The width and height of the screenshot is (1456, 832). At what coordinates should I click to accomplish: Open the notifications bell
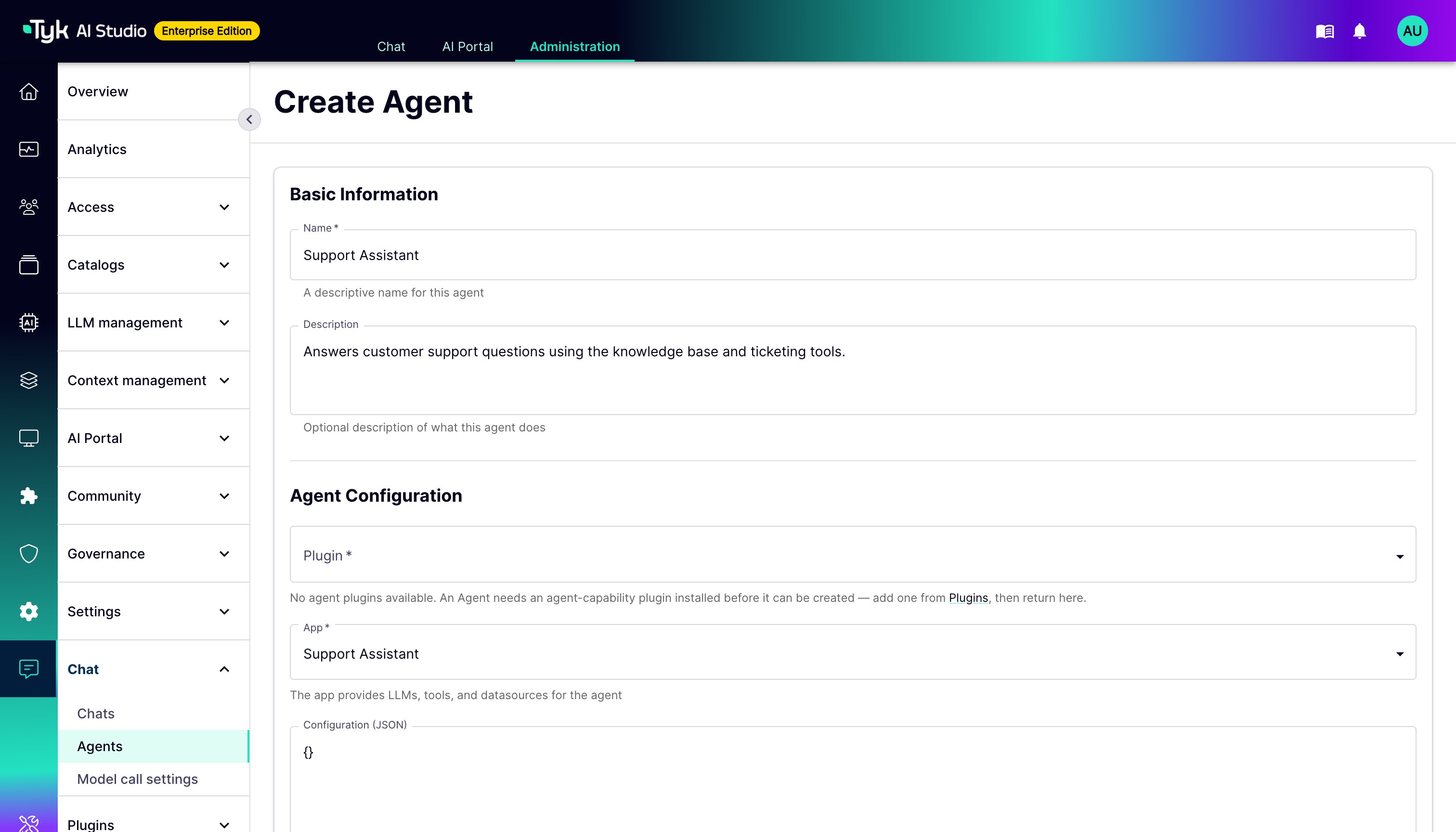click(1359, 31)
